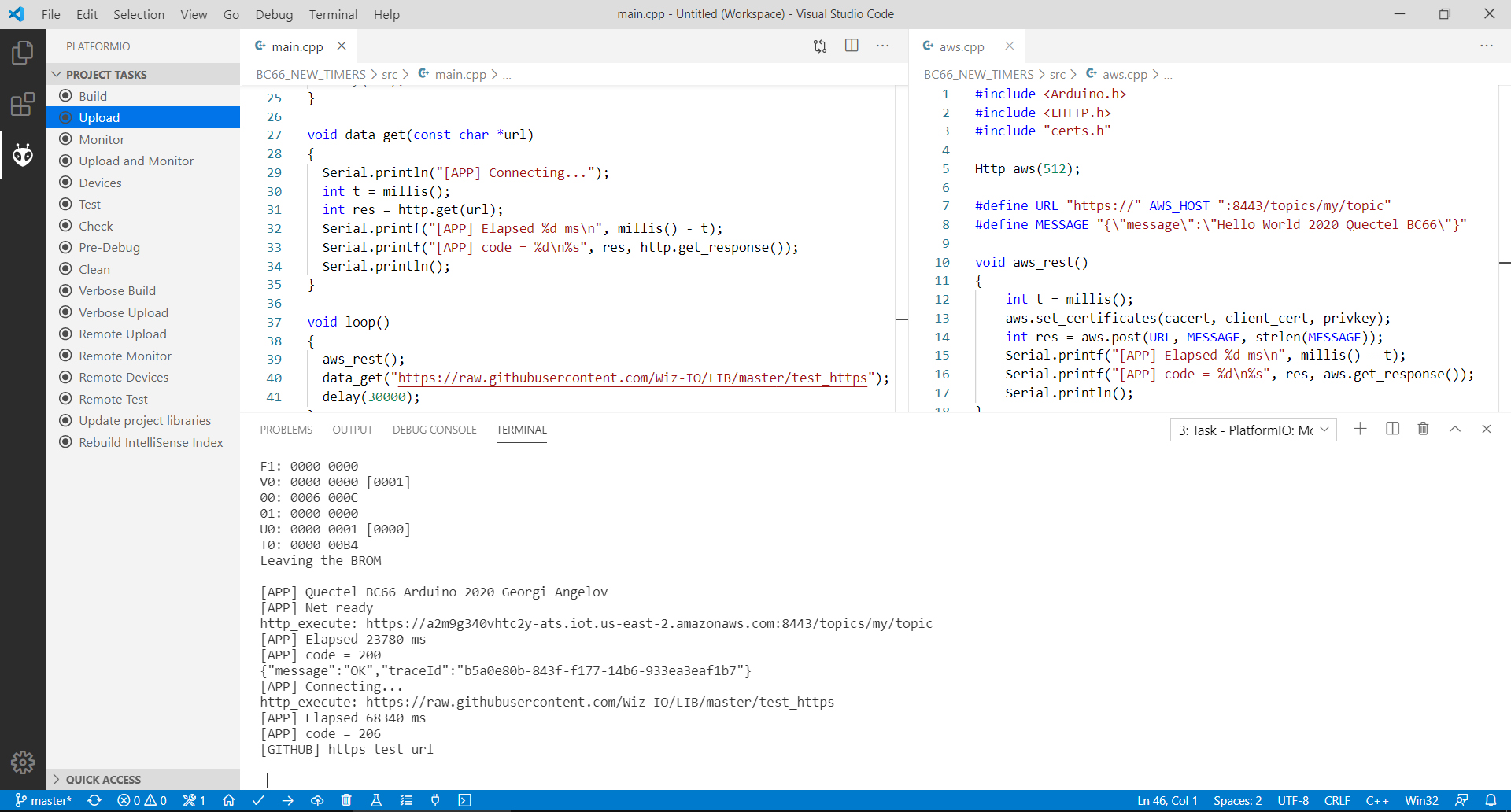
Task: Click Ln 46, Col 1 in status bar
Action: click(x=1167, y=800)
